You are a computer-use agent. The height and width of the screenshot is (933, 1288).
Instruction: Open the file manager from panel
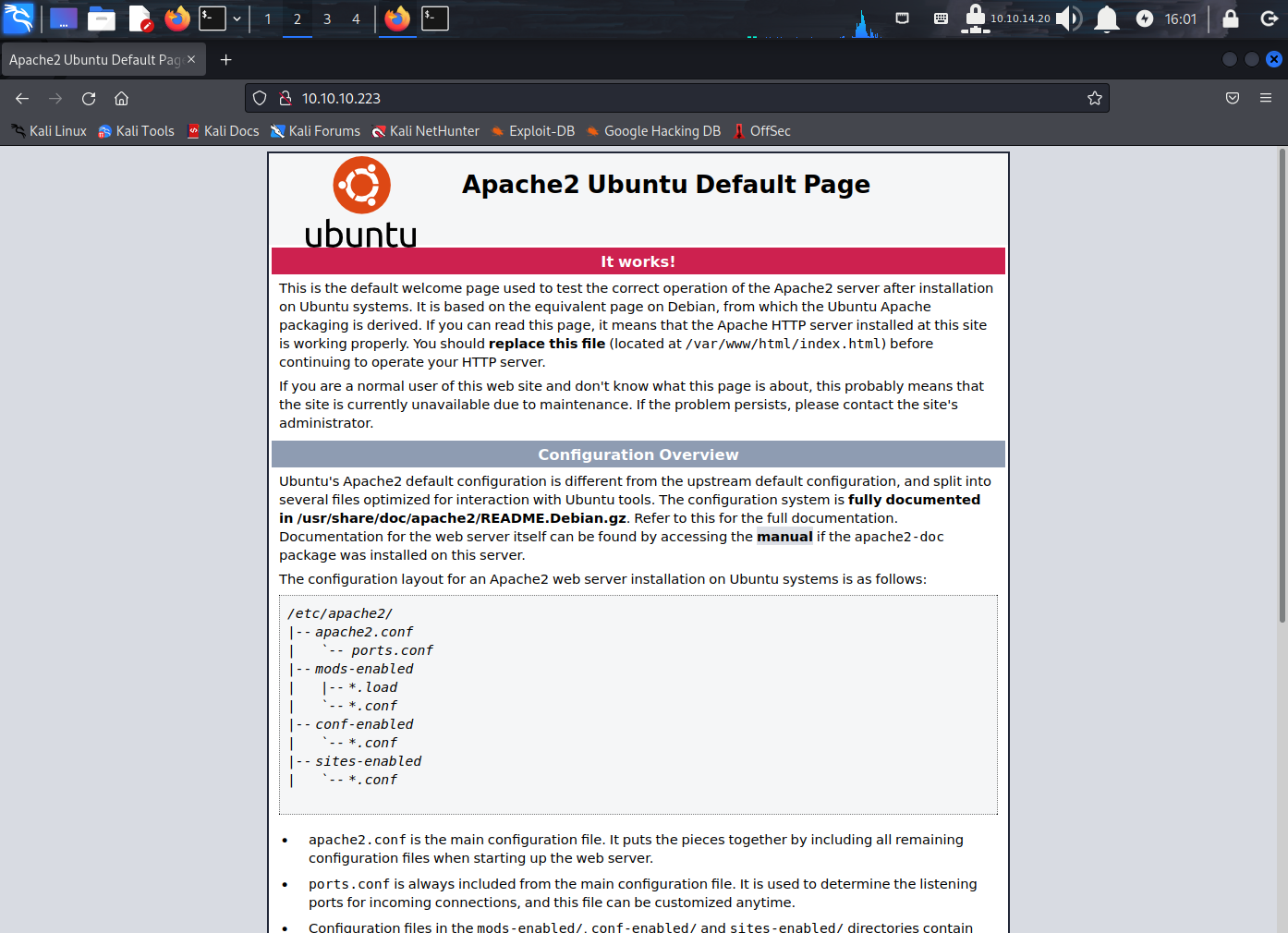[102, 18]
